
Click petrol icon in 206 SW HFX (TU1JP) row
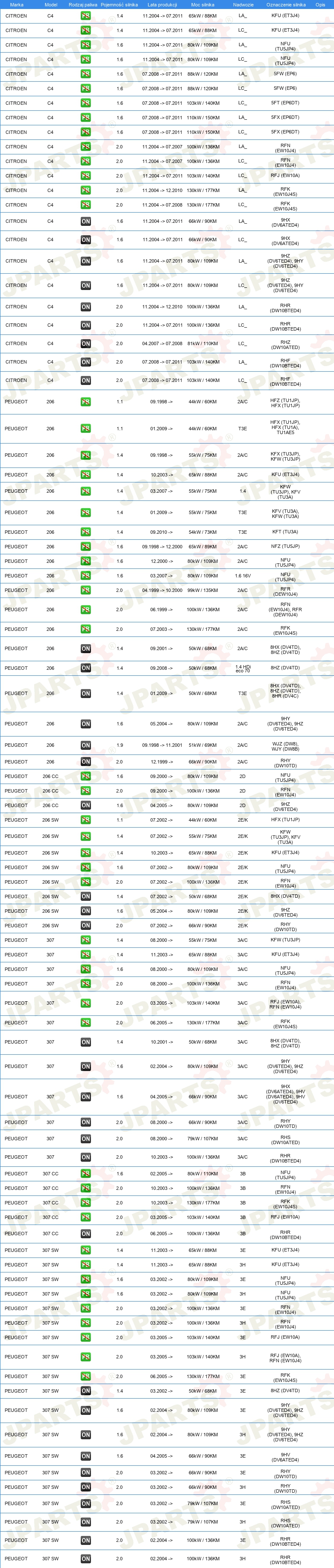coord(86,820)
